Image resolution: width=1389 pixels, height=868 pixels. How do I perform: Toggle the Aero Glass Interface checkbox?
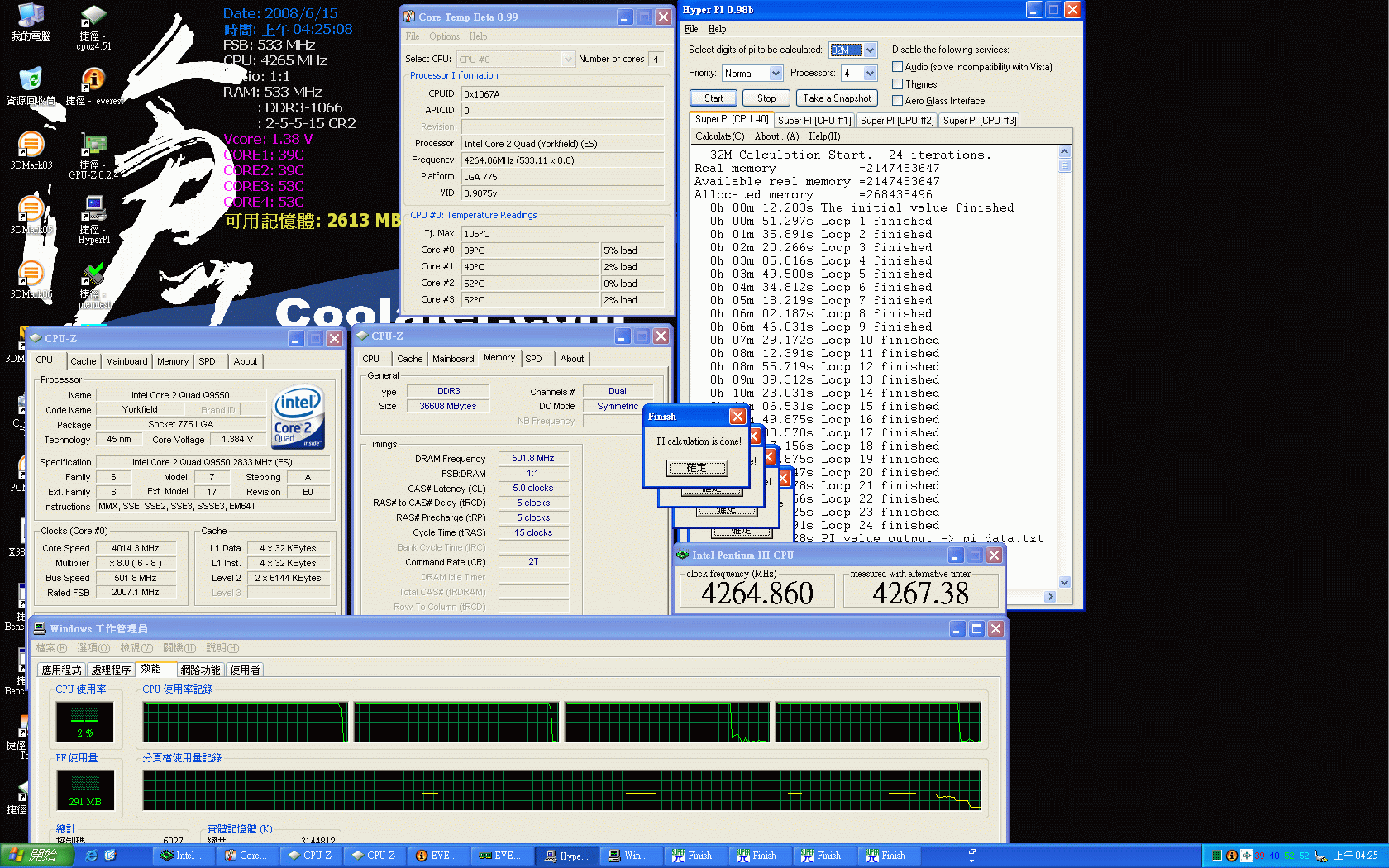[897, 100]
